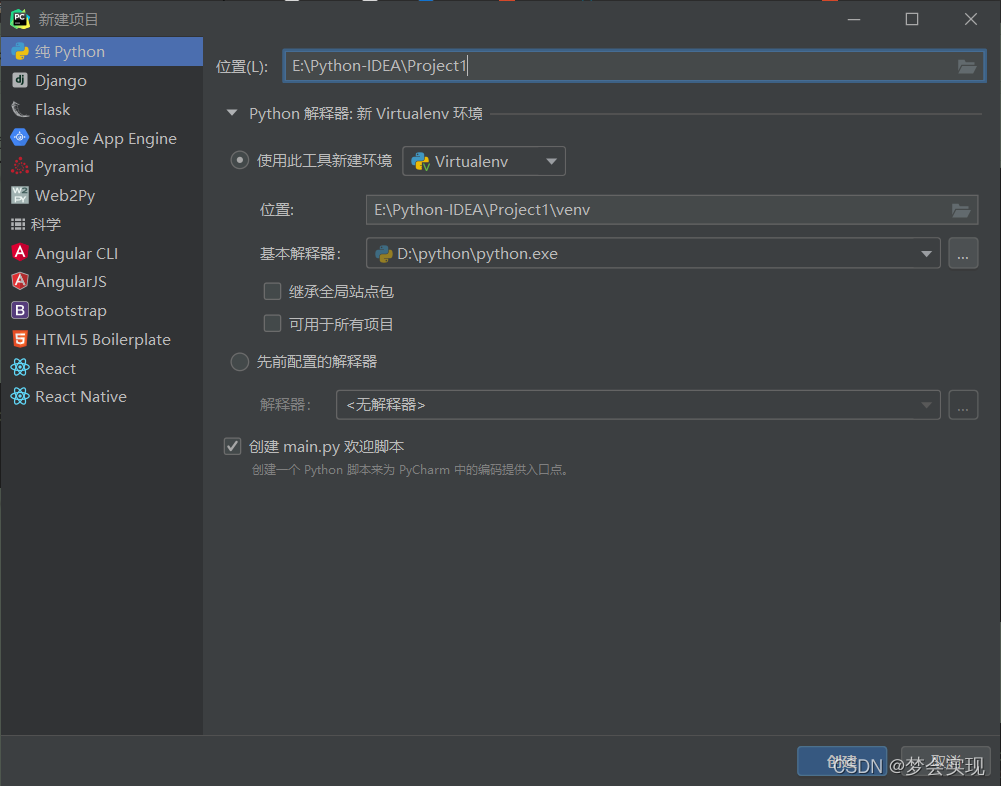The width and height of the screenshot is (1001, 786).
Task: Select the Django project type
Action: [x=102, y=80]
